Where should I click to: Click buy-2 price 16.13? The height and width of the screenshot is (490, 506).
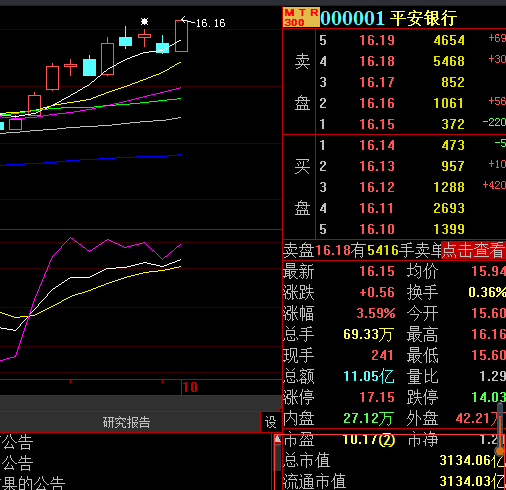pyautogui.click(x=377, y=166)
